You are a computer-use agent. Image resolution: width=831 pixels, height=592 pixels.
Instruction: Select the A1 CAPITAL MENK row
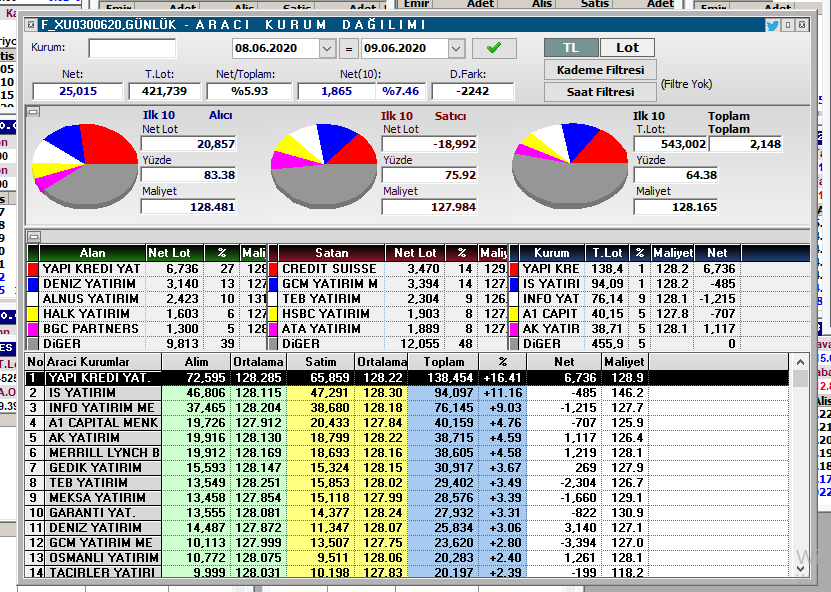[407, 423]
